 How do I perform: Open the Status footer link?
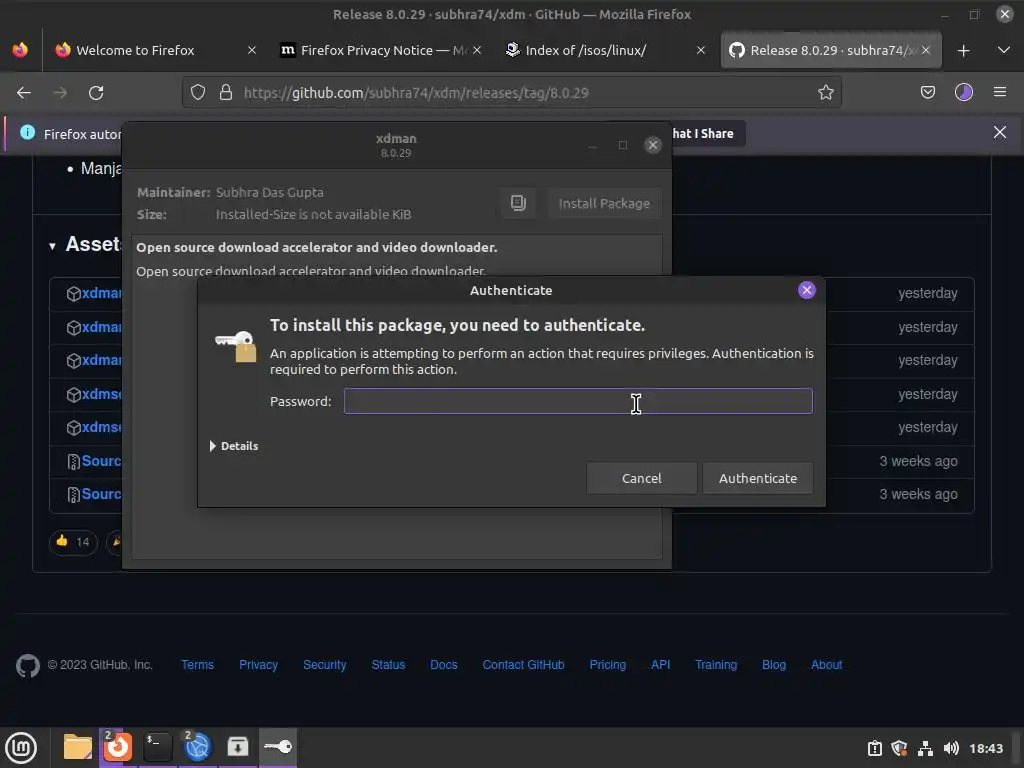click(x=388, y=665)
